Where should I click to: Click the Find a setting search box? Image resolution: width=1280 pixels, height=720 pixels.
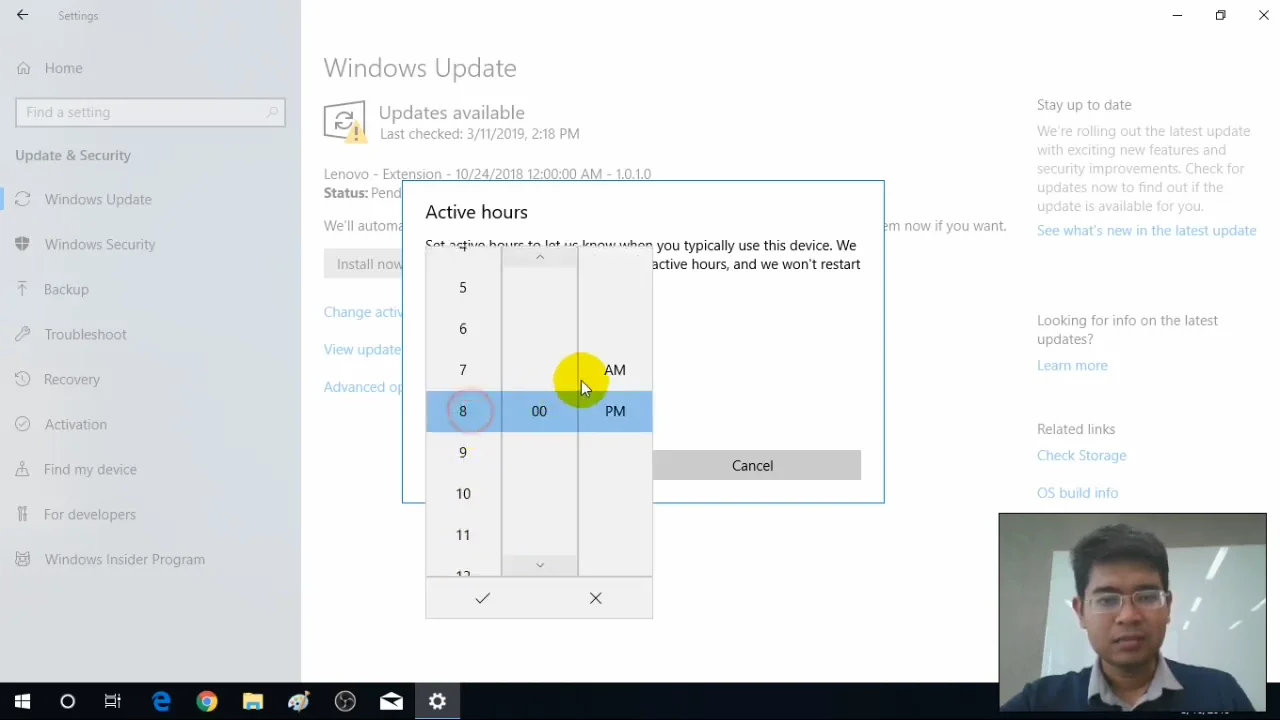(150, 112)
